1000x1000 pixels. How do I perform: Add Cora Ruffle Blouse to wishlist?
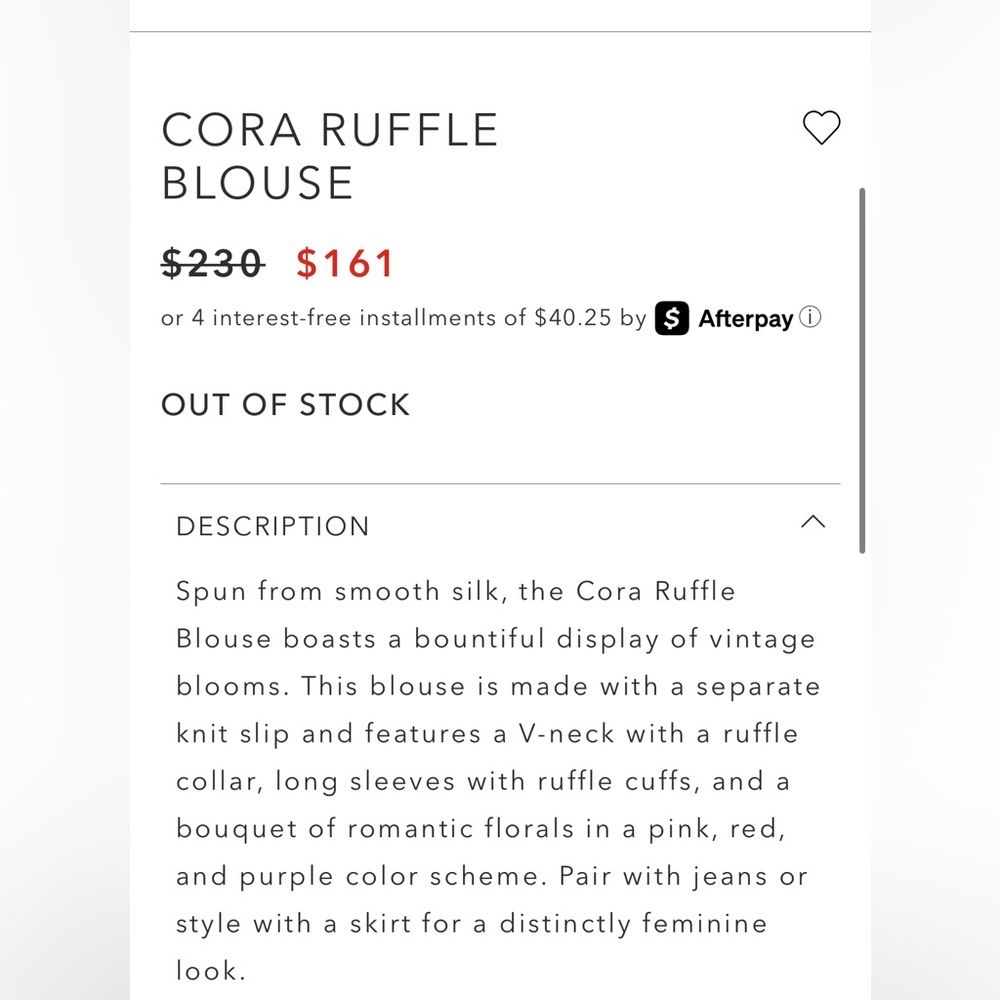pos(822,128)
